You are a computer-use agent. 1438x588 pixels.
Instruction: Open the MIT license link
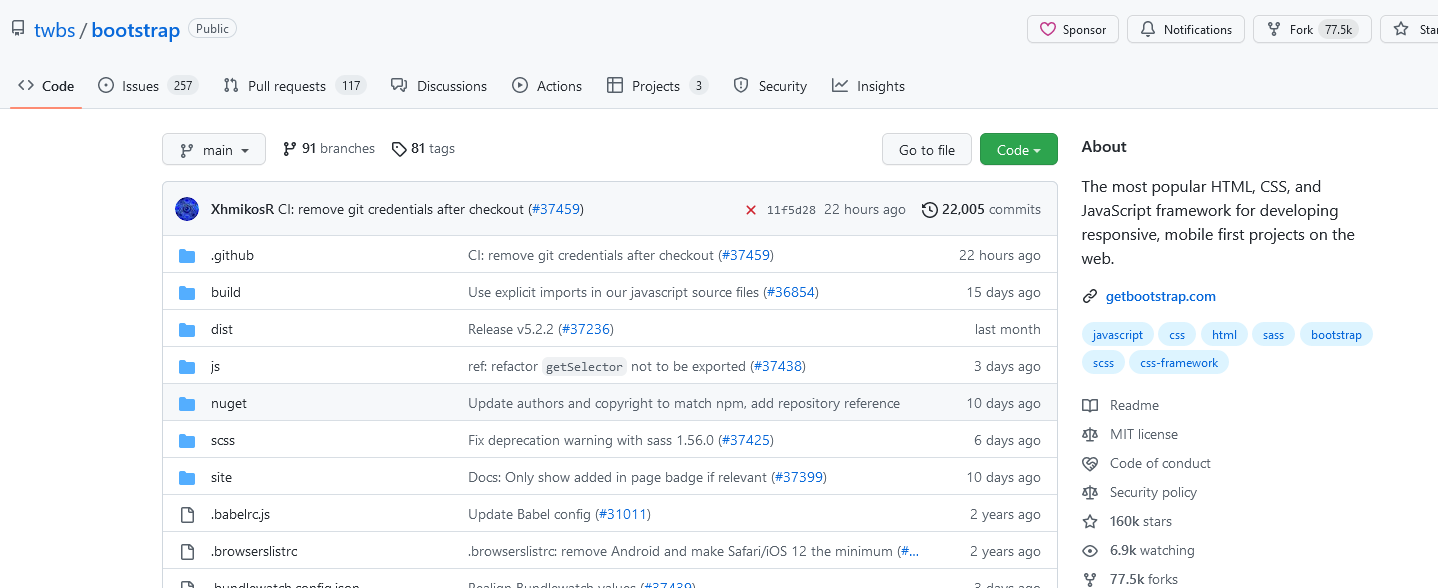tap(1144, 434)
